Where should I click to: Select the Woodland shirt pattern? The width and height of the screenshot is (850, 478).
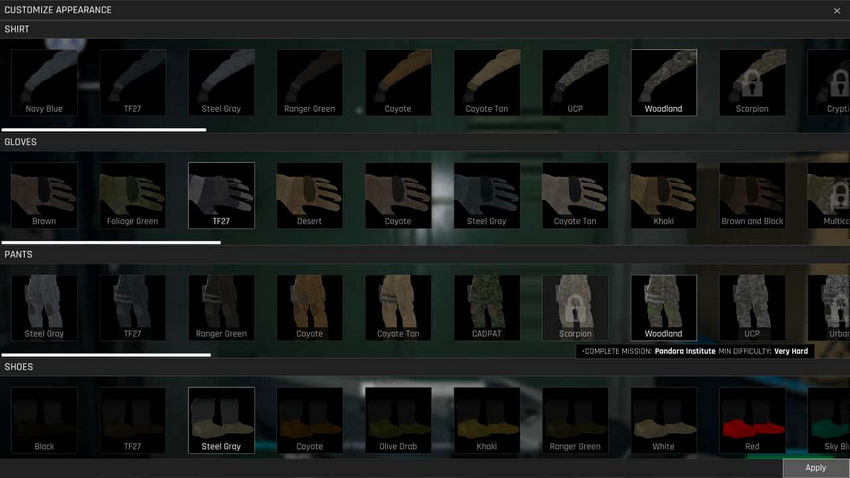(663, 83)
